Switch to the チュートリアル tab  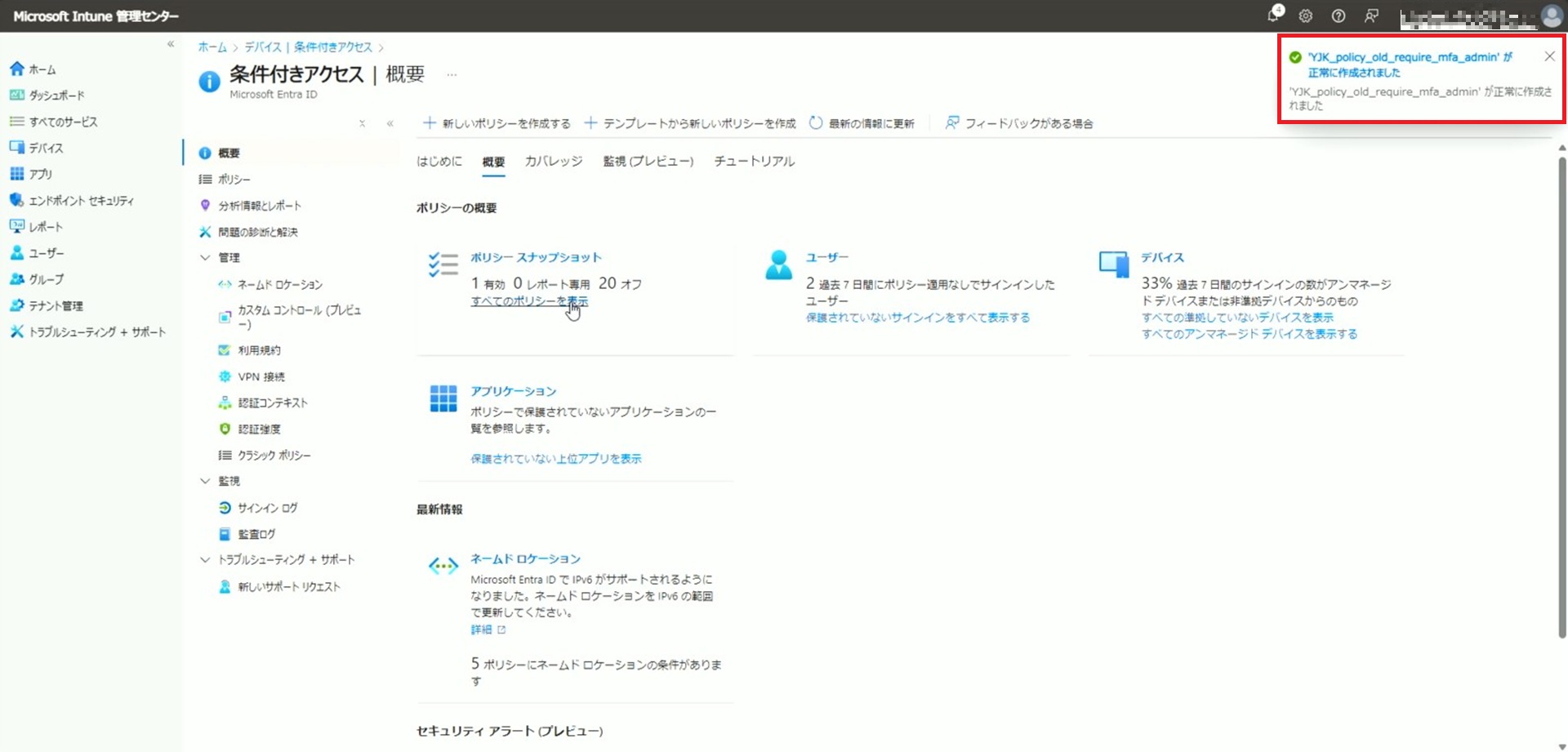pyautogui.click(x=755, y=162)
